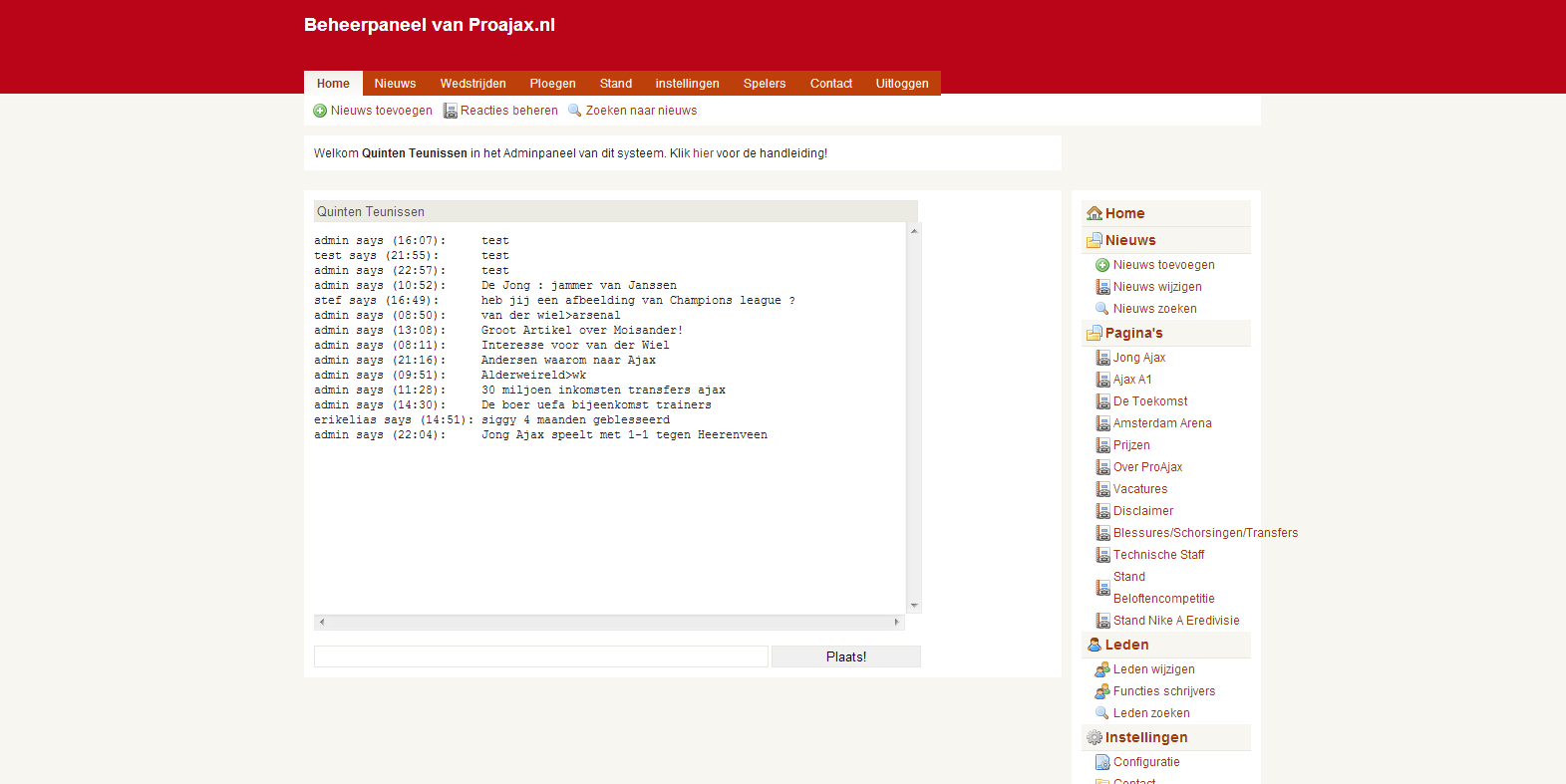This screenshot has width=1566, height=784.
Task: Click the 'siggy 4 maanden geblesseerd' chat line
Action: [x=575, y=420]
